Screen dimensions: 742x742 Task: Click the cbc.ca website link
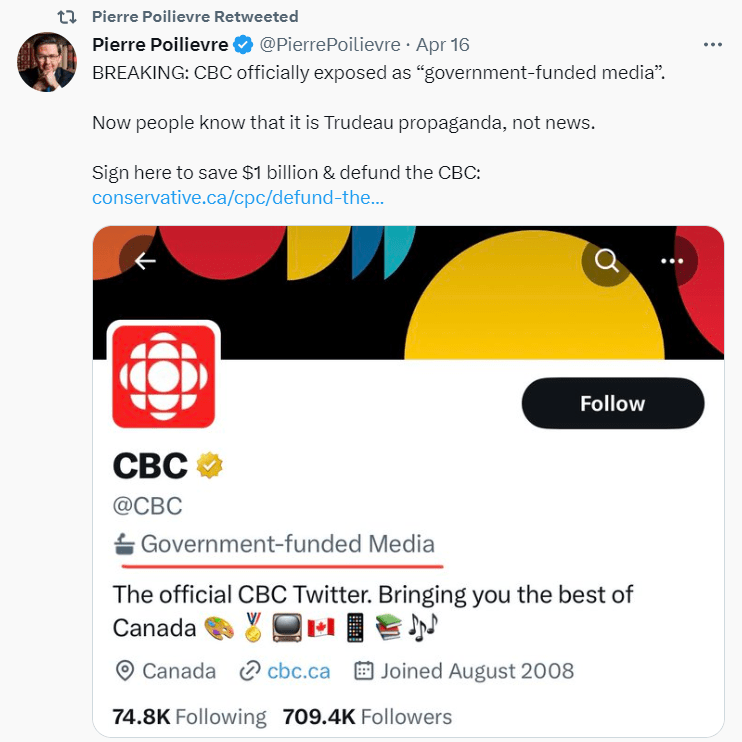(298, 670)
